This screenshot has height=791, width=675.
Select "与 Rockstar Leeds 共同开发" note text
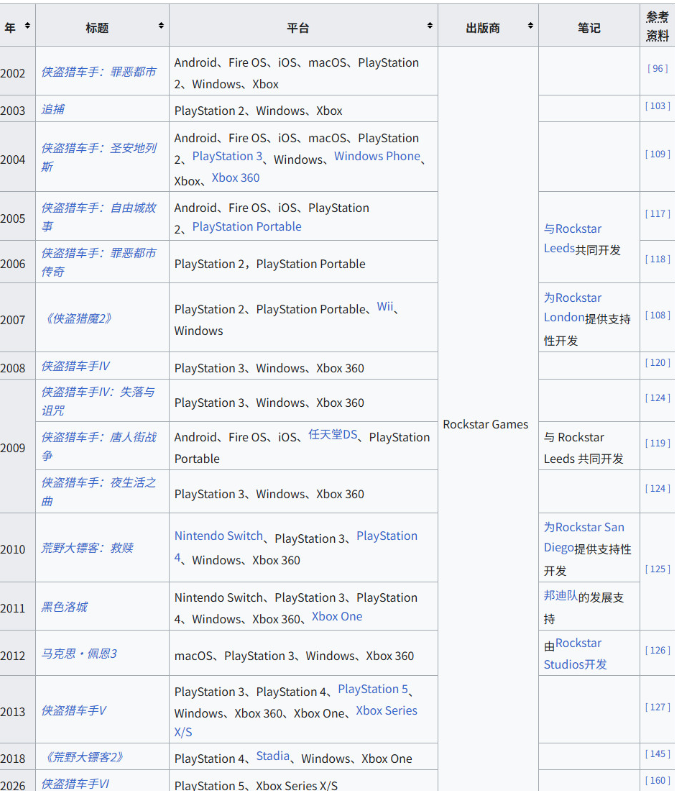(583, 448)
